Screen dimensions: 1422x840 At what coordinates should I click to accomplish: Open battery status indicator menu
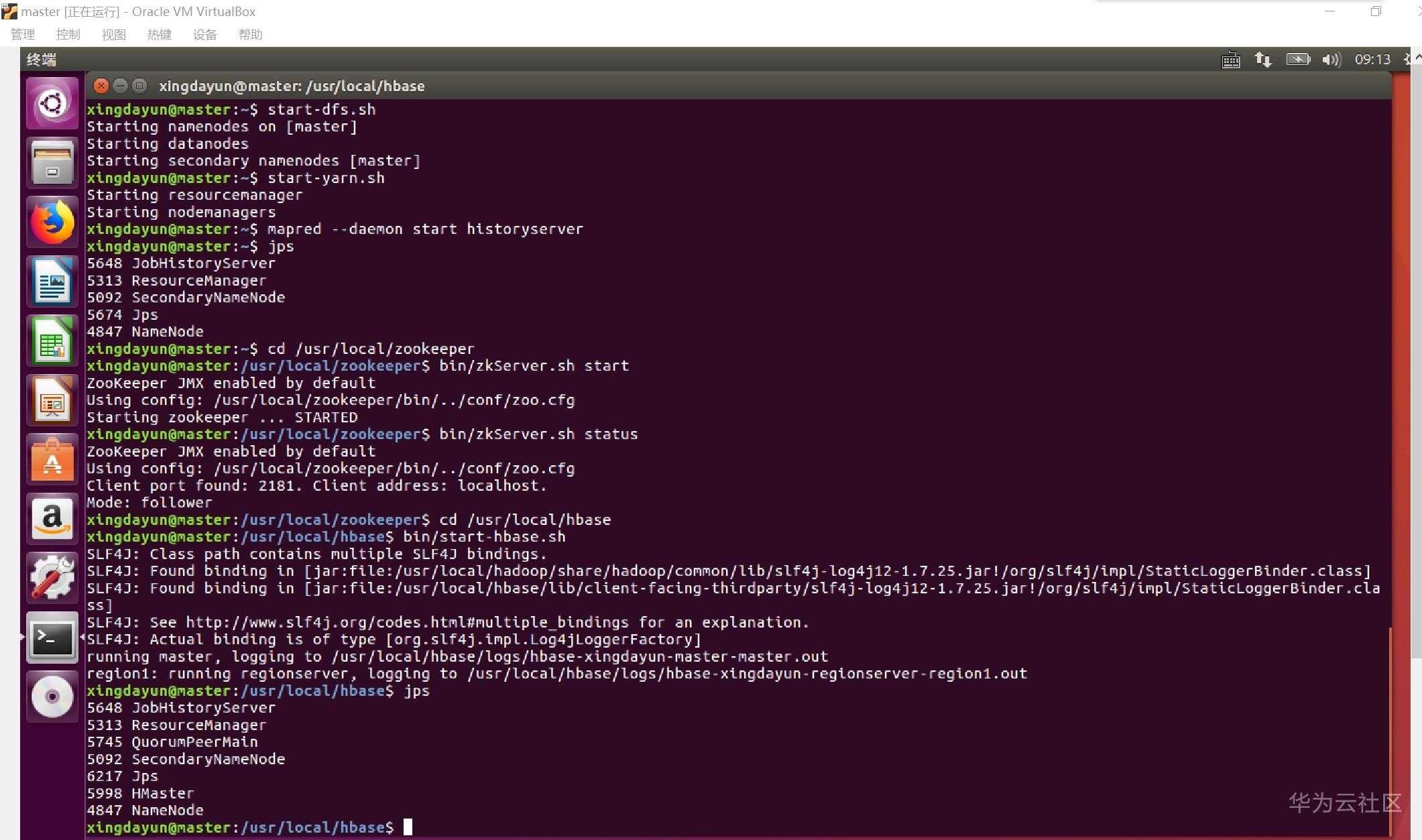(1298, 60)
